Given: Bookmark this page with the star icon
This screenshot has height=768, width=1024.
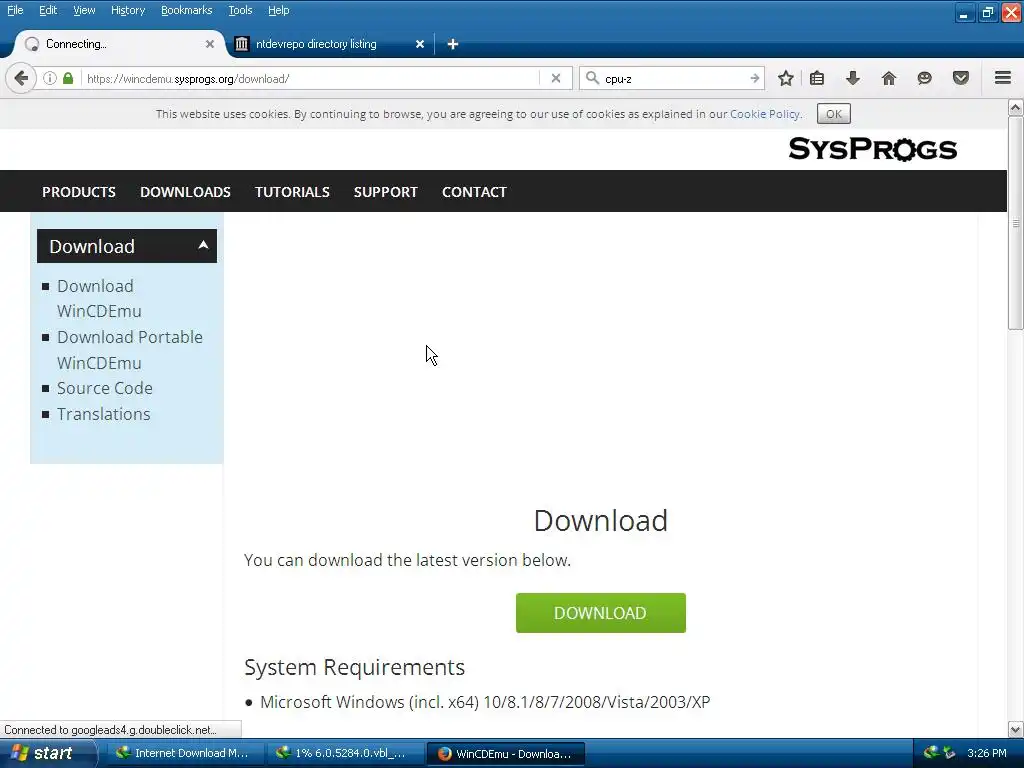Looking at the screenshot, I should (786, 78).
